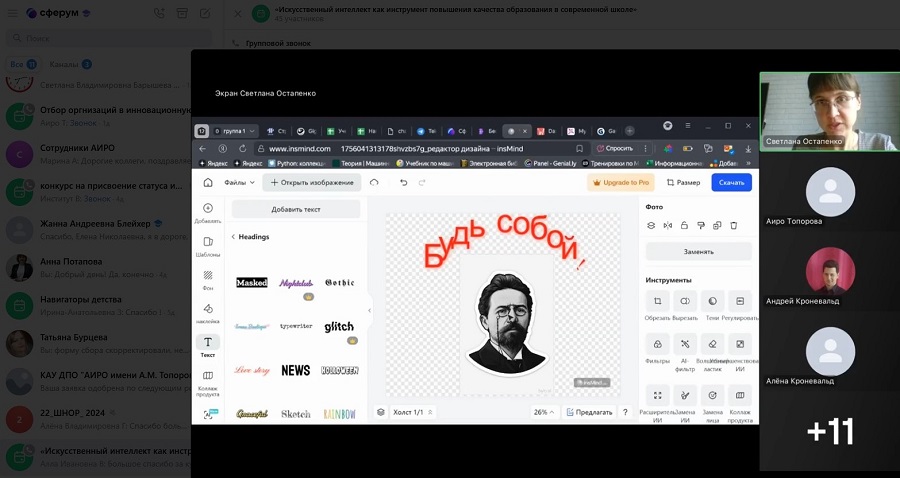This screenshot has width=900, height=478.
Task: Click the Upgrade to Pro button
Action: tap(620, 182)
